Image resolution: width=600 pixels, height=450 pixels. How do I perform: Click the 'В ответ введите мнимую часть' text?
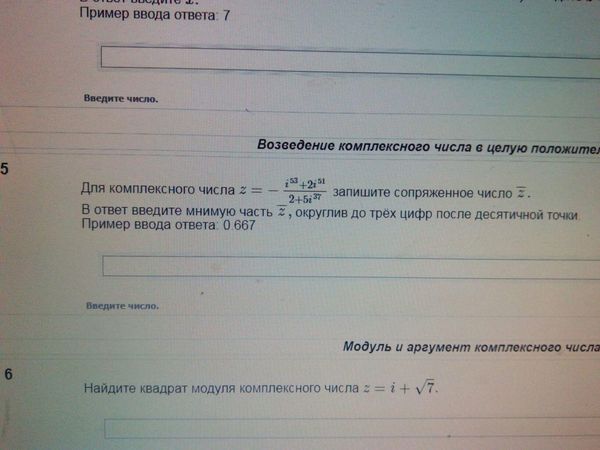pos(176,211)
